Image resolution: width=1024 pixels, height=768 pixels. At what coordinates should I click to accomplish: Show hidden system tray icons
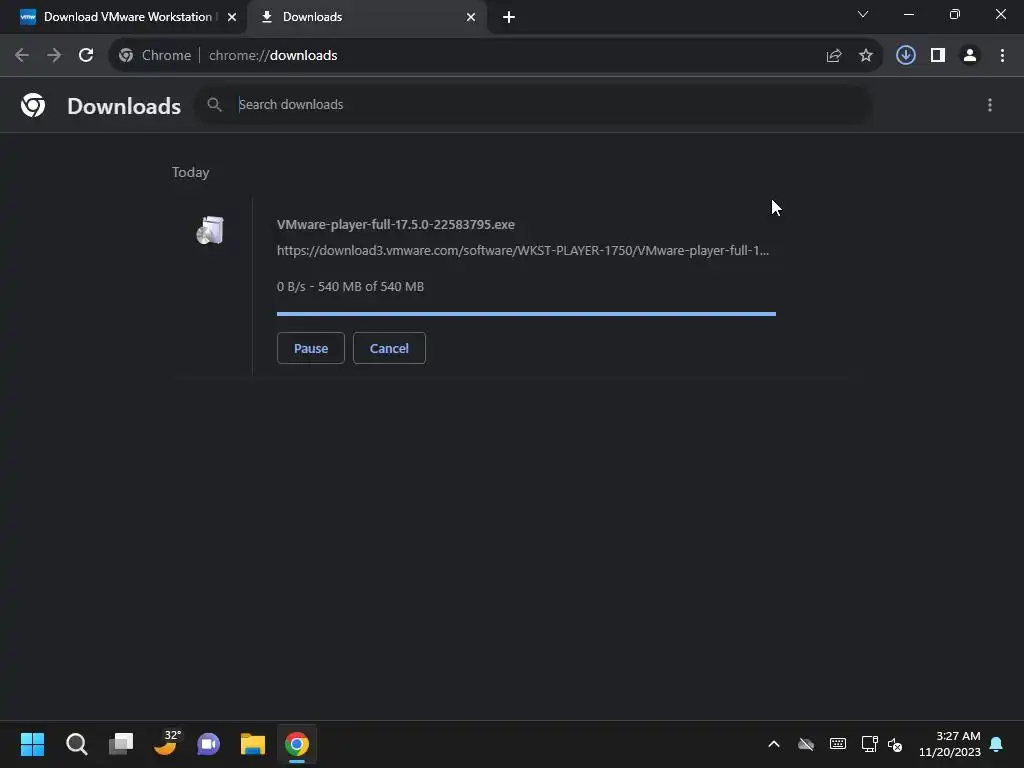pos(774,744)
